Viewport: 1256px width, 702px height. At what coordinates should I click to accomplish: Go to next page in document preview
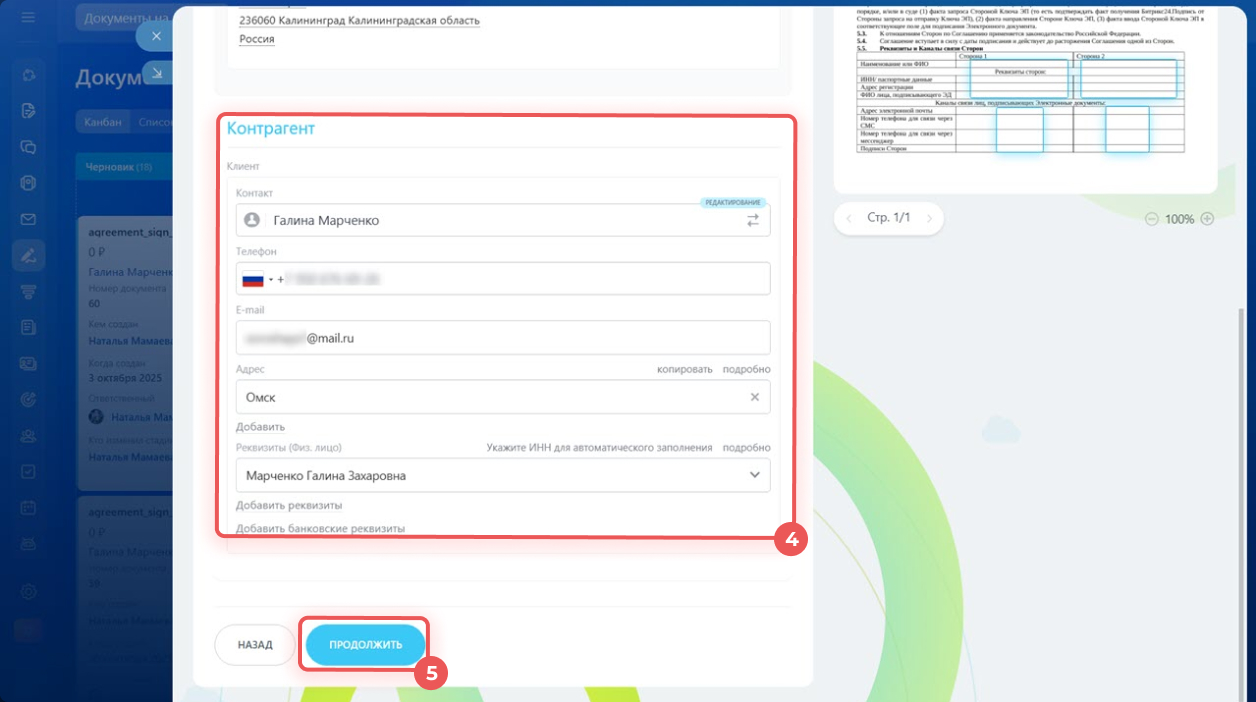[x=929, y=218]
